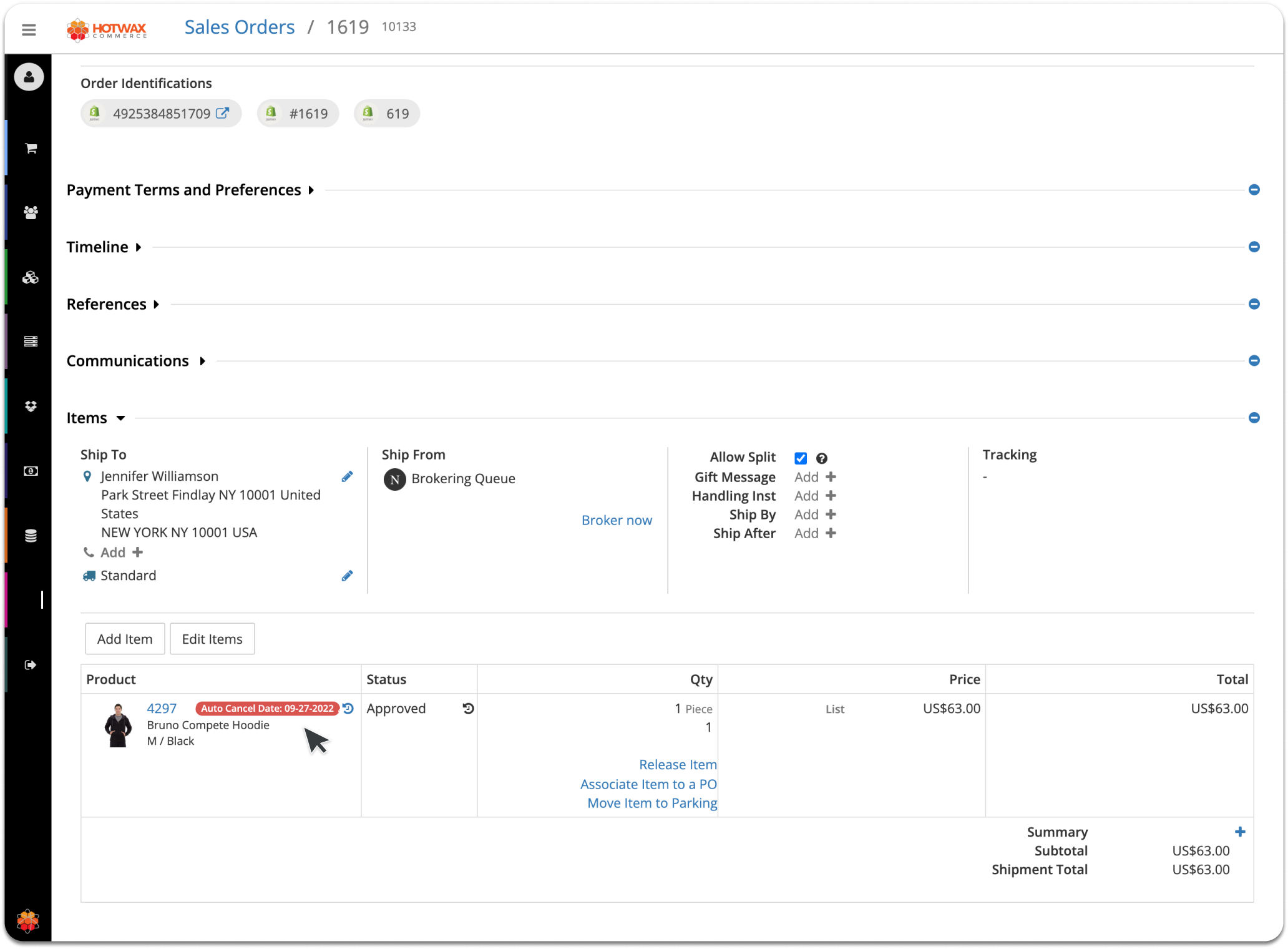Click Broker now link

pyautogui.click(x=617, y=520)
